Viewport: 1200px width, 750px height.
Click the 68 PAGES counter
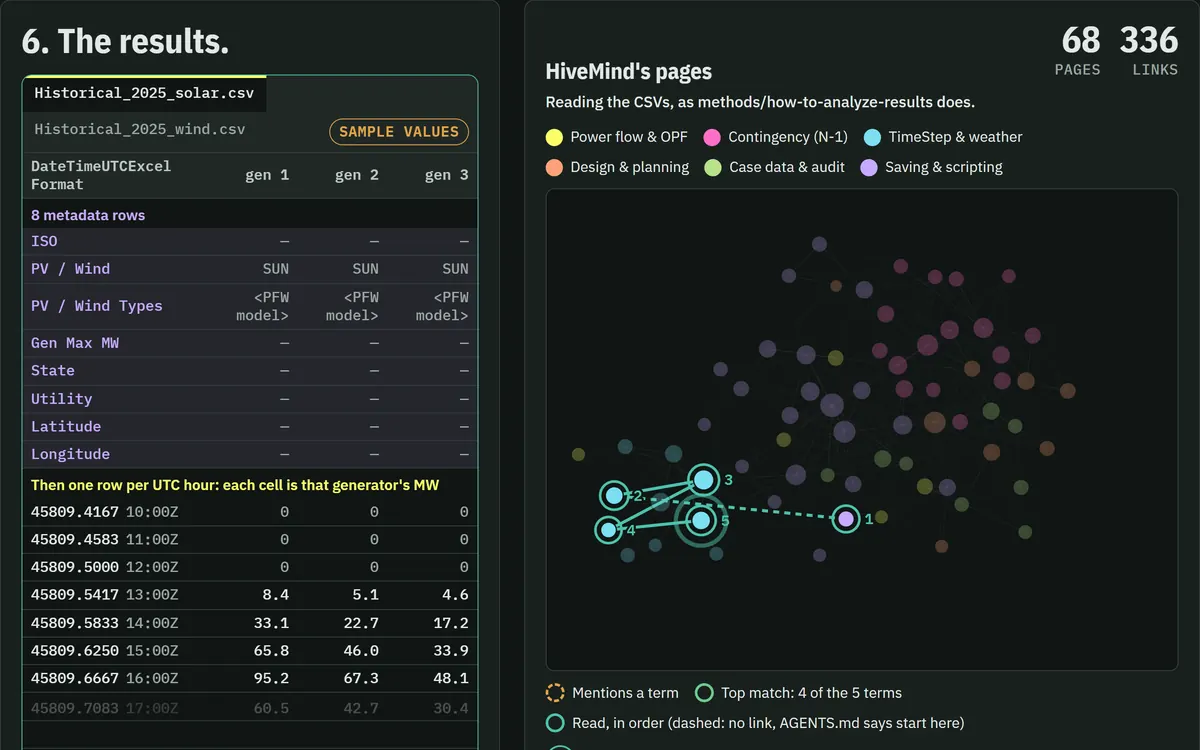tap(1079, 50)
